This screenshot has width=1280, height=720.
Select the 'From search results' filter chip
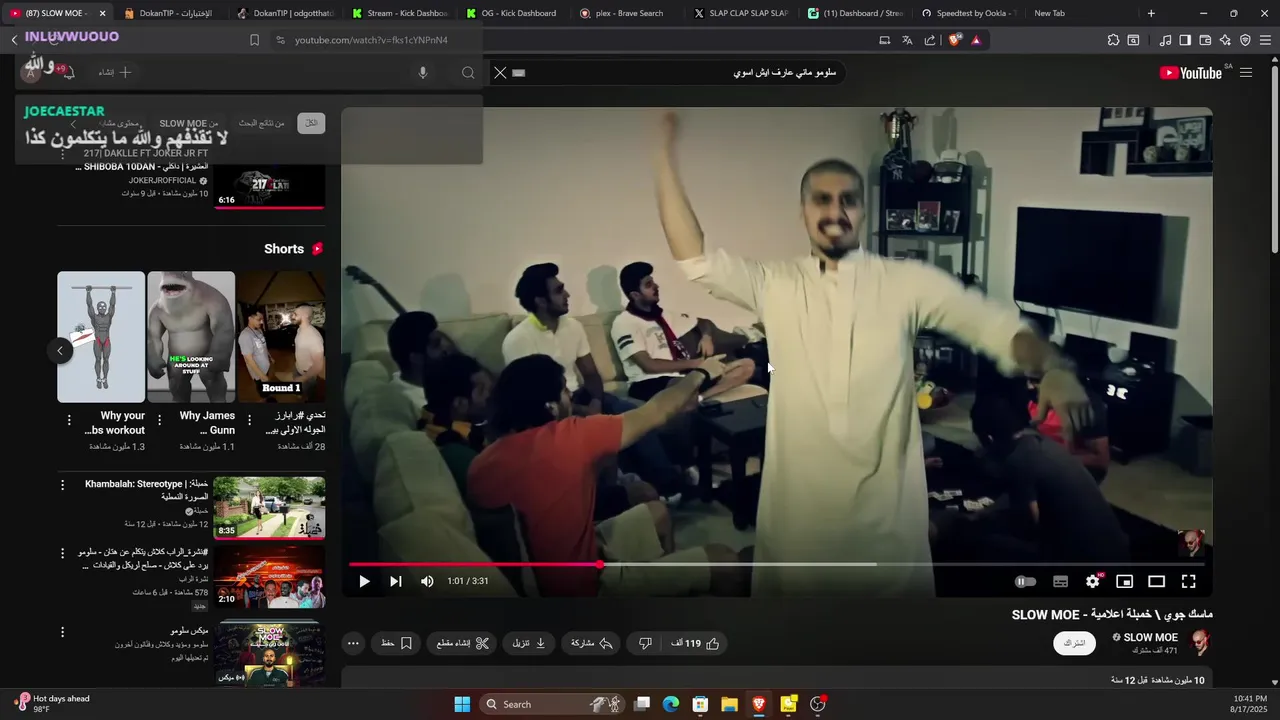[262, 123]
